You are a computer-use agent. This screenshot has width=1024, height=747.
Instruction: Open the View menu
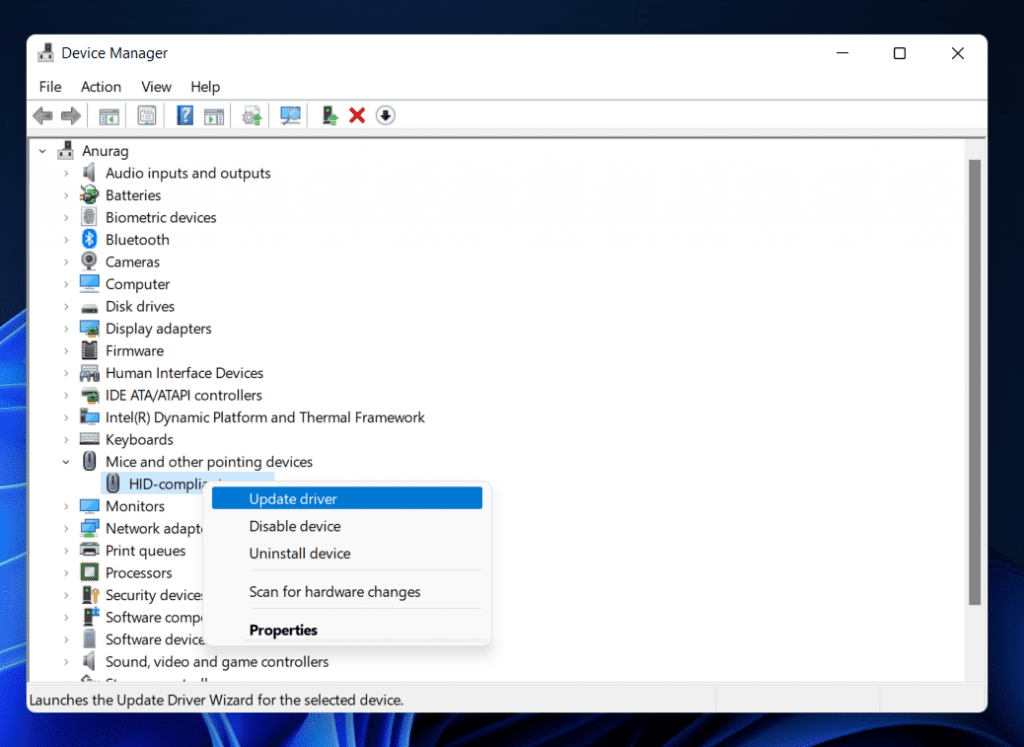(x=156, y=87)
